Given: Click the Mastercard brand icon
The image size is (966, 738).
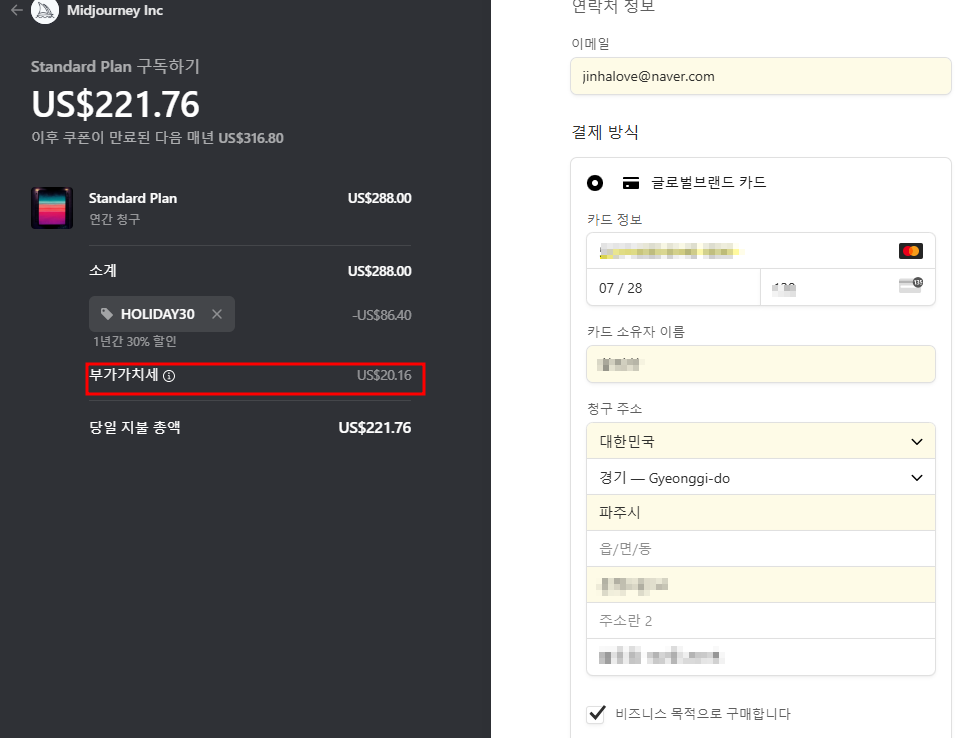Looking at the screenshot, I should point(911,251).
